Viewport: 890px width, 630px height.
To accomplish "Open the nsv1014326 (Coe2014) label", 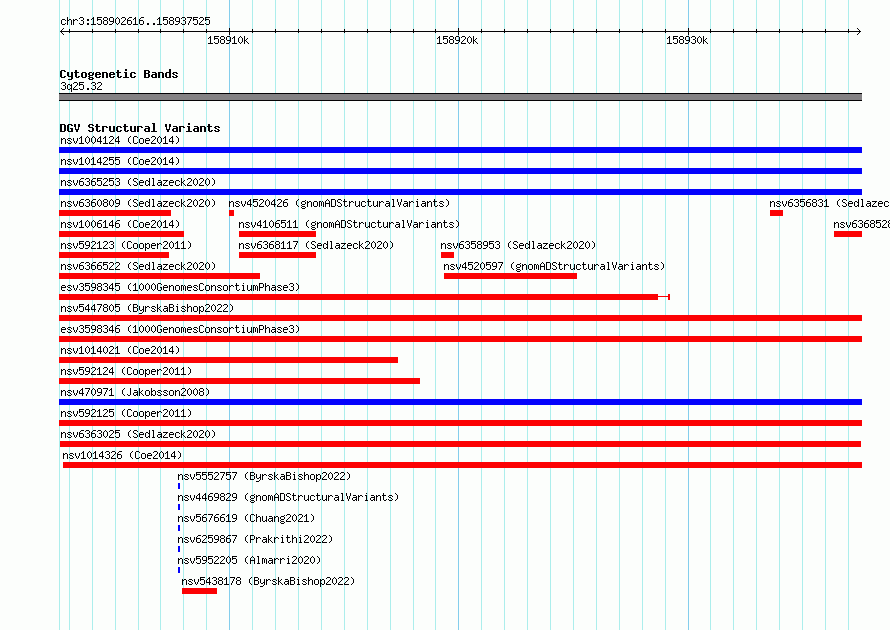I will click(122, 455).
